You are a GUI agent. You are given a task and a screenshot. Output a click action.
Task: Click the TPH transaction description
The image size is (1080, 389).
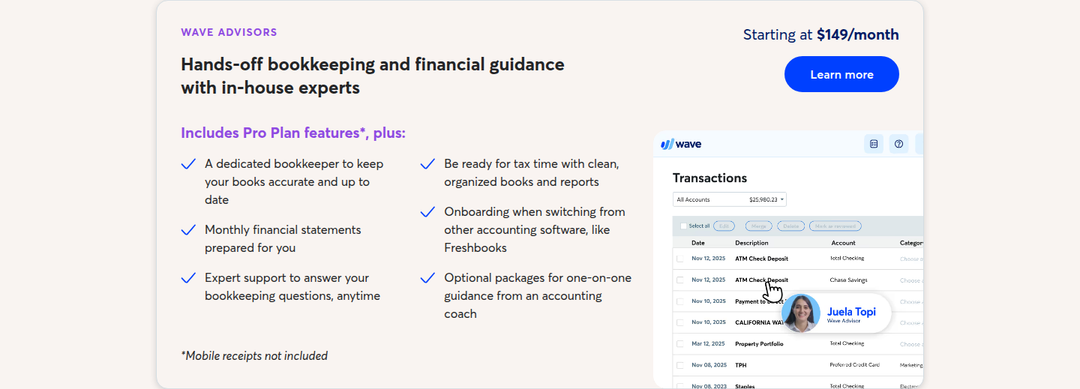coord(741,365)
